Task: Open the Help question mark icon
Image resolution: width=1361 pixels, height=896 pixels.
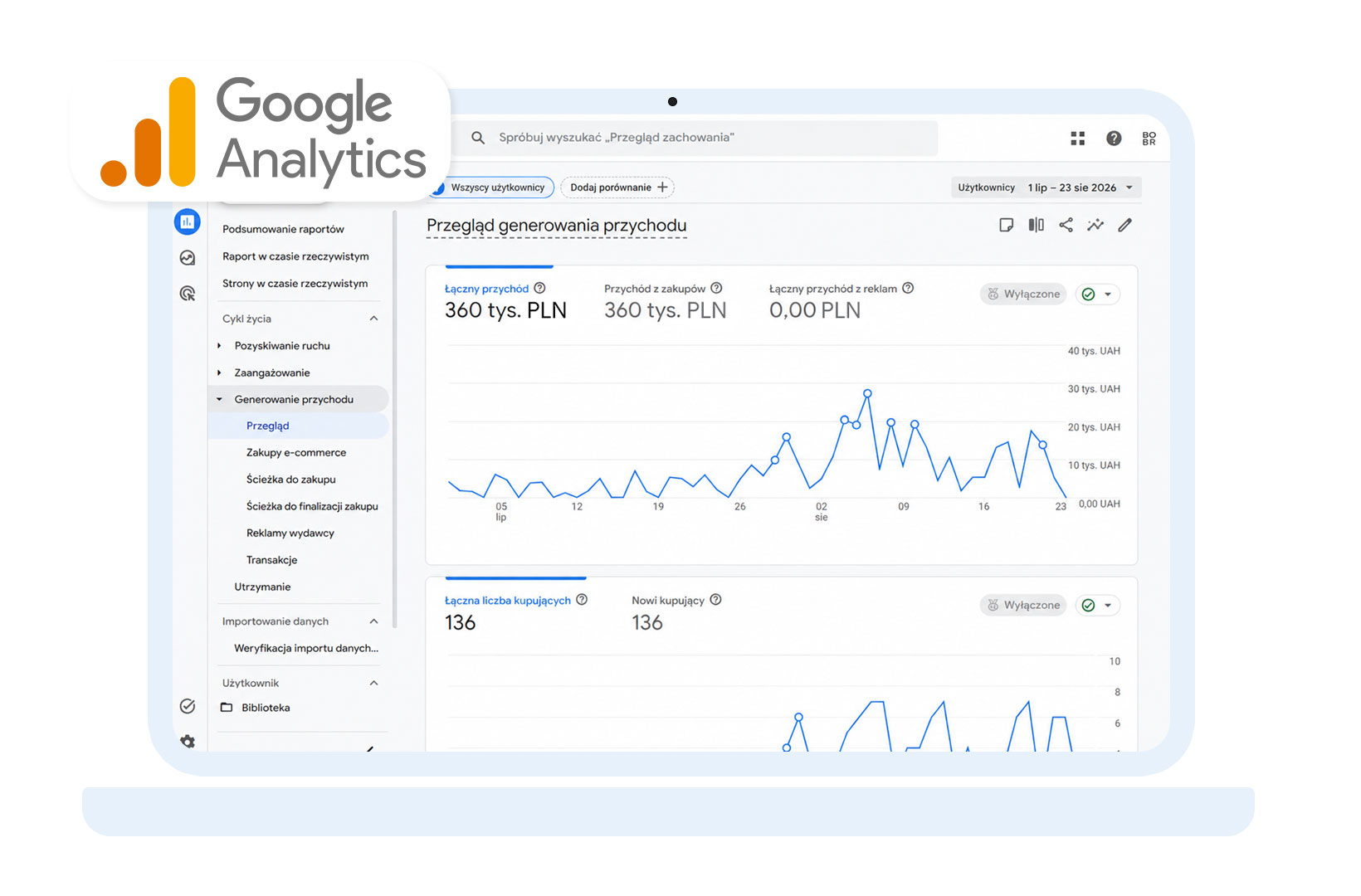Action: (1114, 139)
